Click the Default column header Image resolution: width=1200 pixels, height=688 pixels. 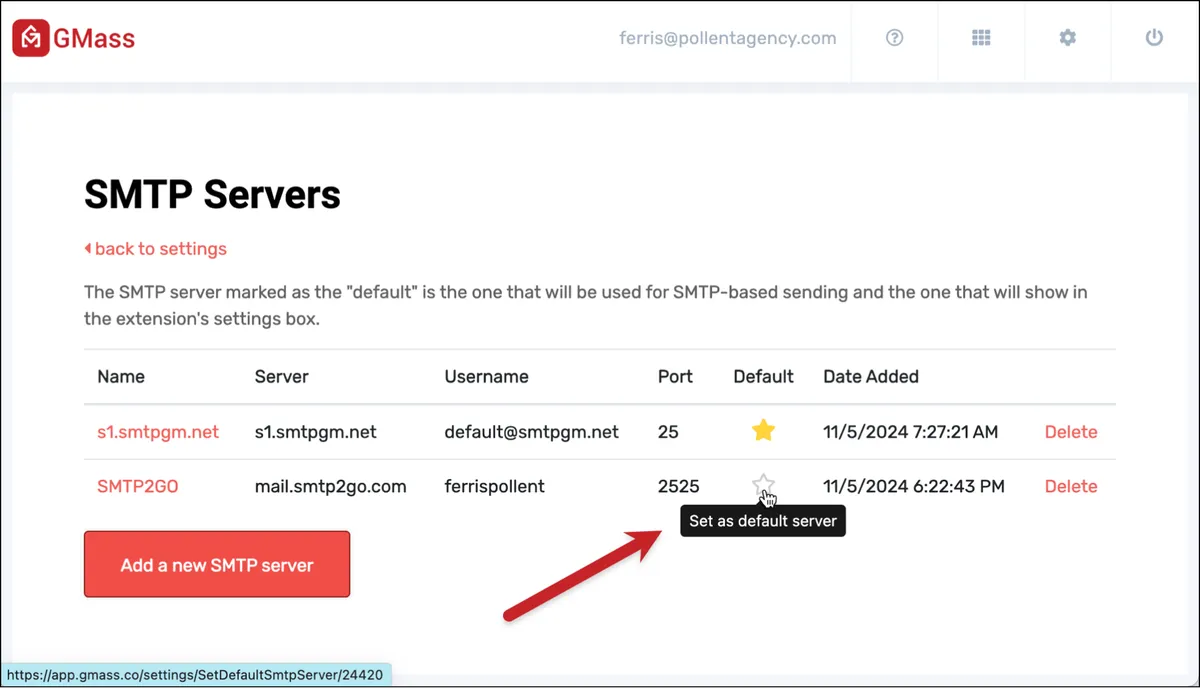(763, 377)
